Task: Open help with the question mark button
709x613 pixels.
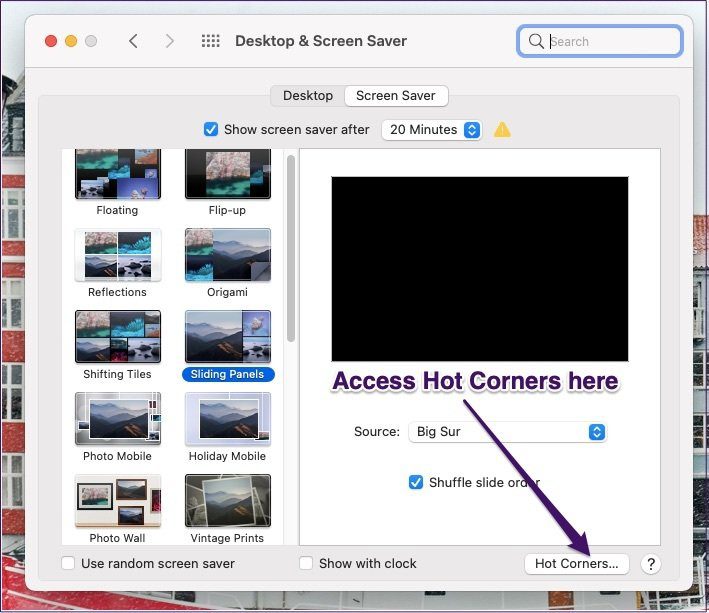Action: pos(651,564)
